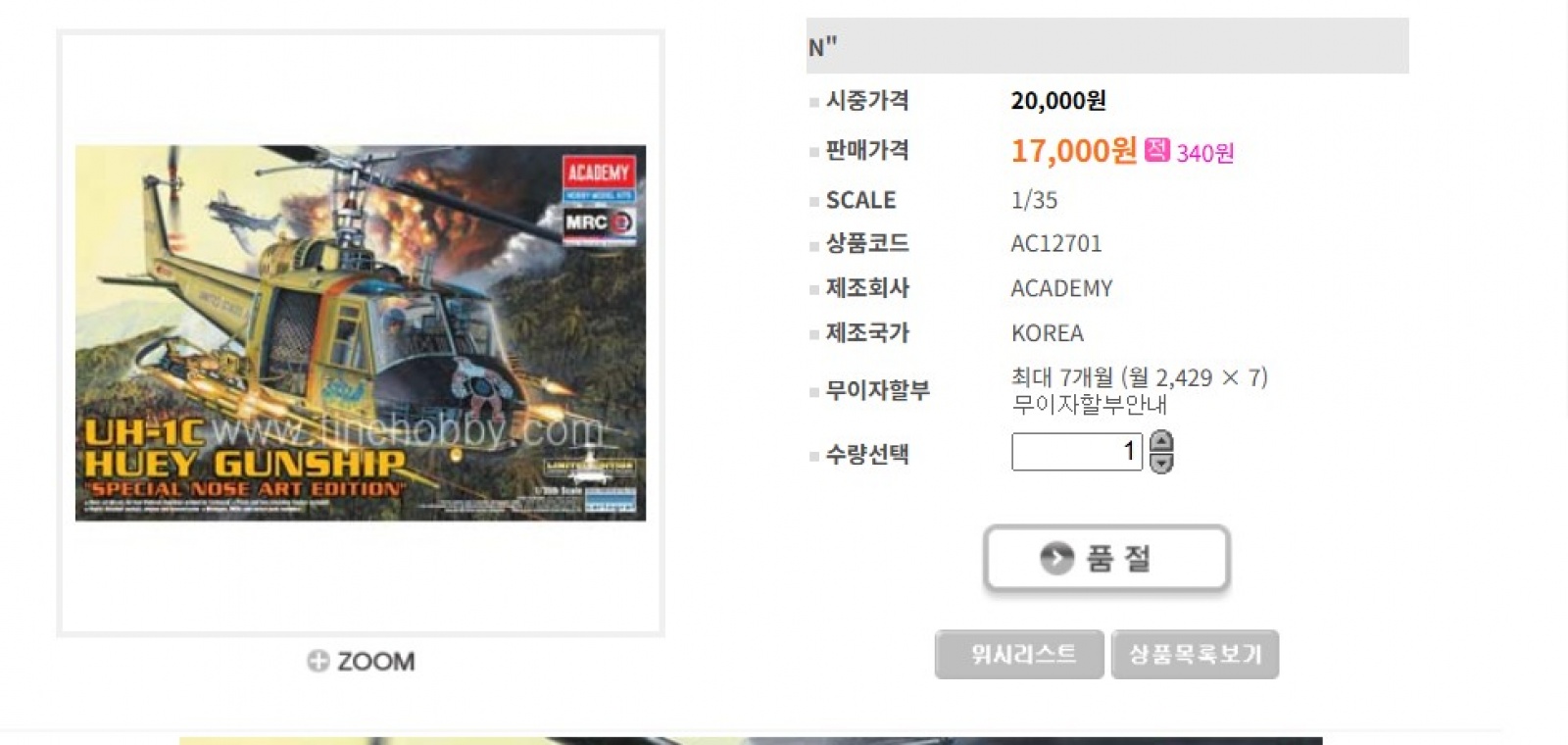This screenshot has height=745, width=1568.
Task: Increase quantity with the up arrow
Action: 1160,441
